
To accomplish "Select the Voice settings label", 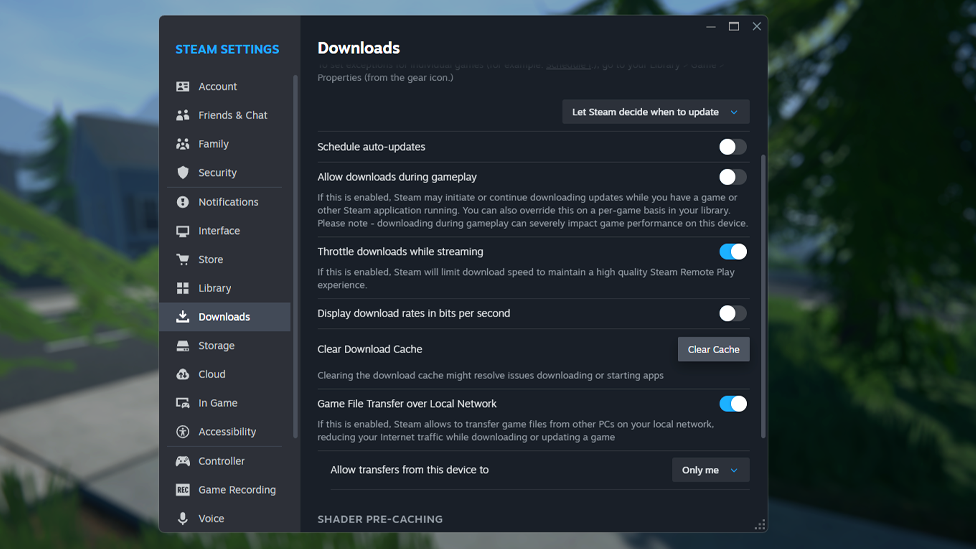I will click(211, 518).
